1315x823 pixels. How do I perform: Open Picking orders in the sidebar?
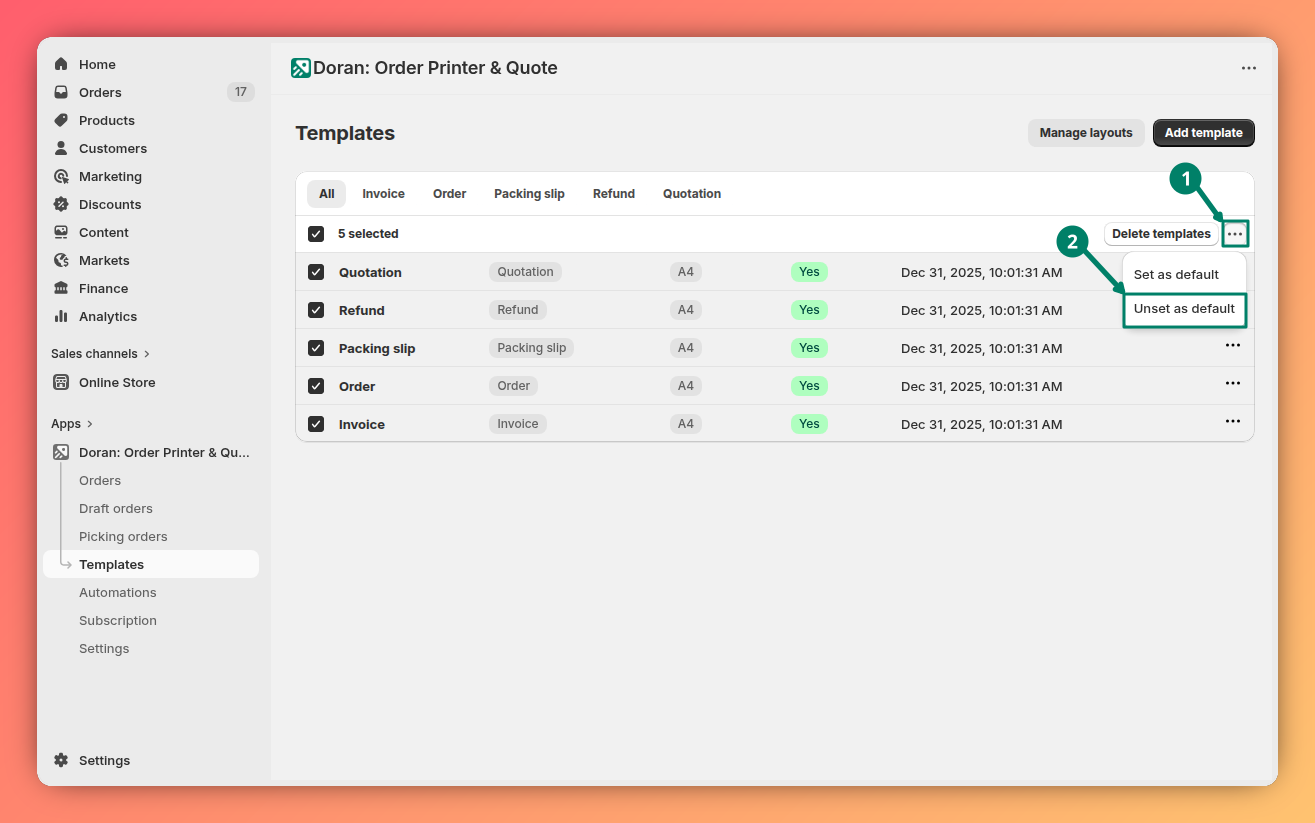coord(123,537)
